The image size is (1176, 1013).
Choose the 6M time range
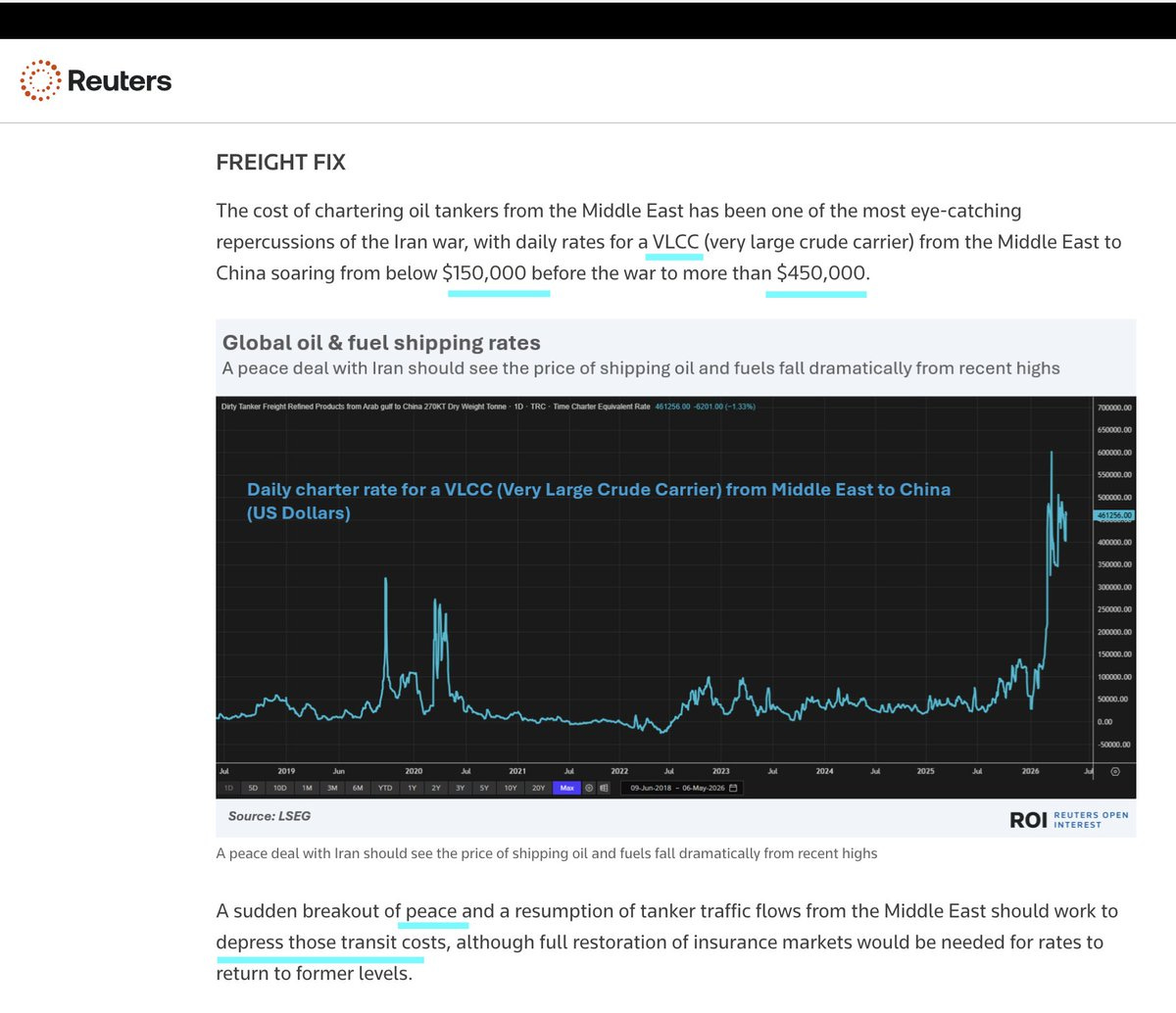[x=358, y=788]
